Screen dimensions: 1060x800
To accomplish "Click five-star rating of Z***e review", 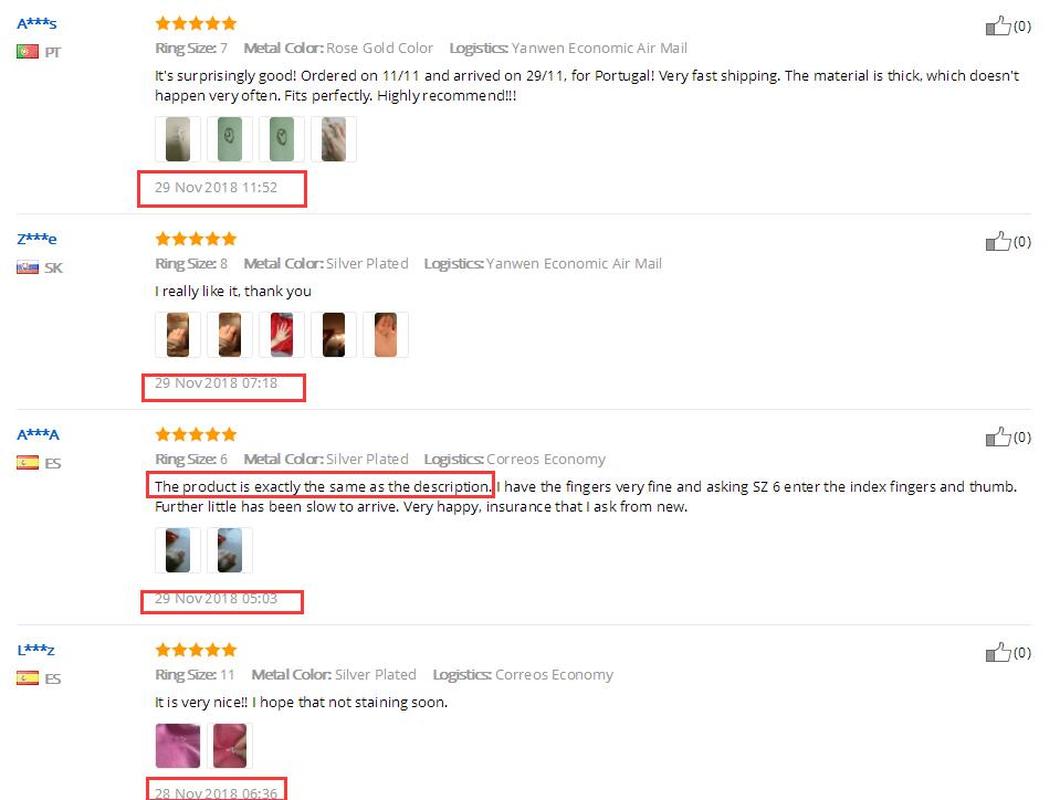I will (x=196, y=239).
